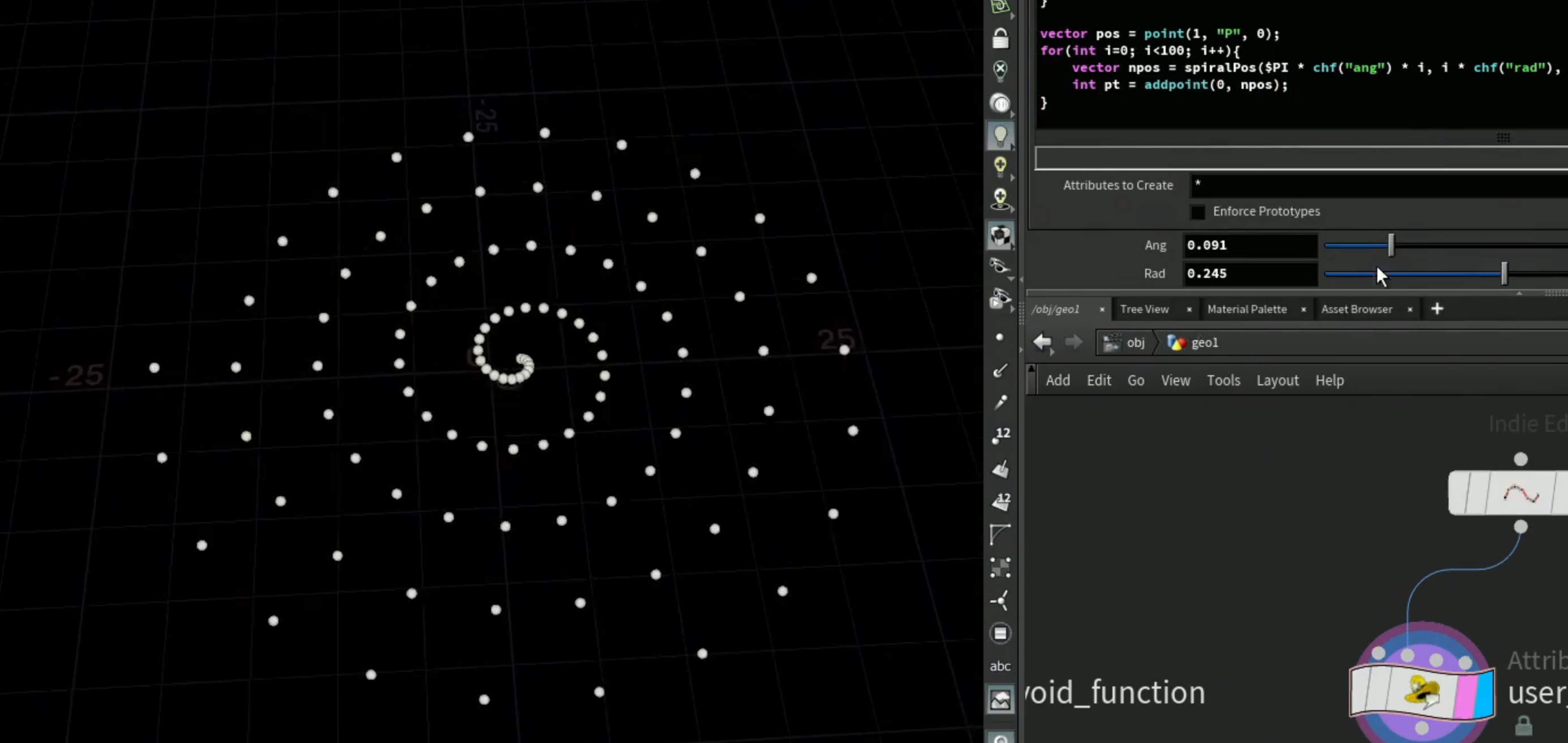Viewport: 1568px width, 743px height.
Task: Show point numbers in the viewport
Action: pos(1000,435)
